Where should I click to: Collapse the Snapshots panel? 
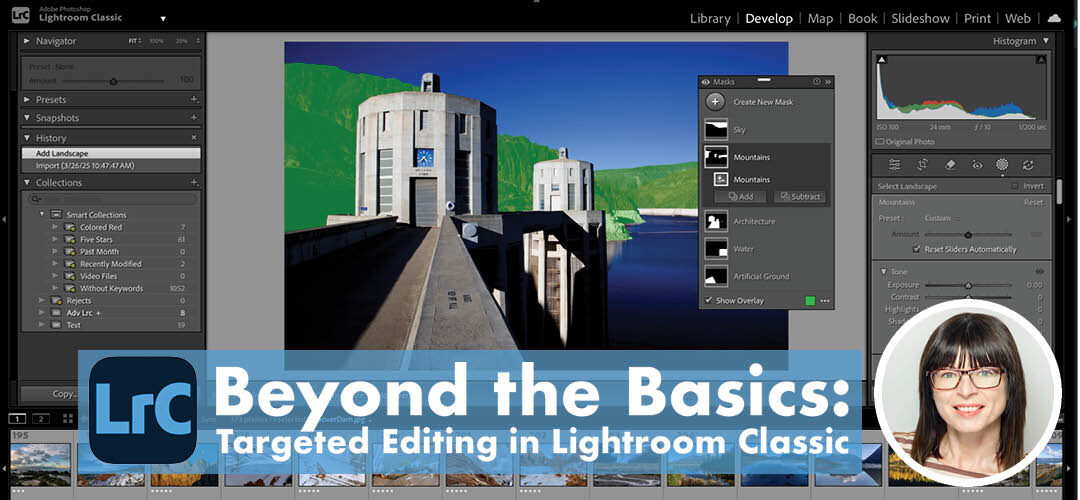[x=28, y=118]
